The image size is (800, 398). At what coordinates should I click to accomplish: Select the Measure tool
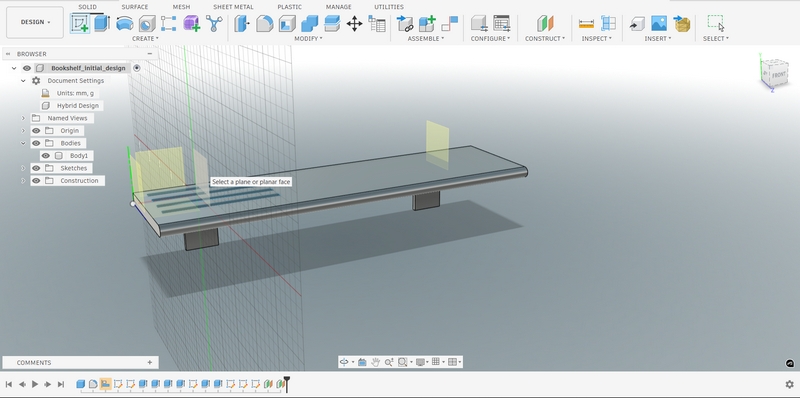586,23
